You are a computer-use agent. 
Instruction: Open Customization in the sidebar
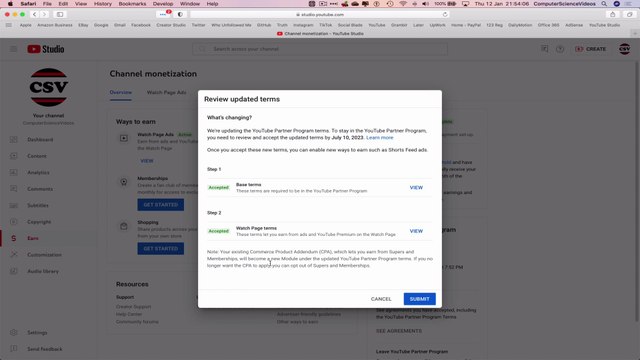pos(44,255)
